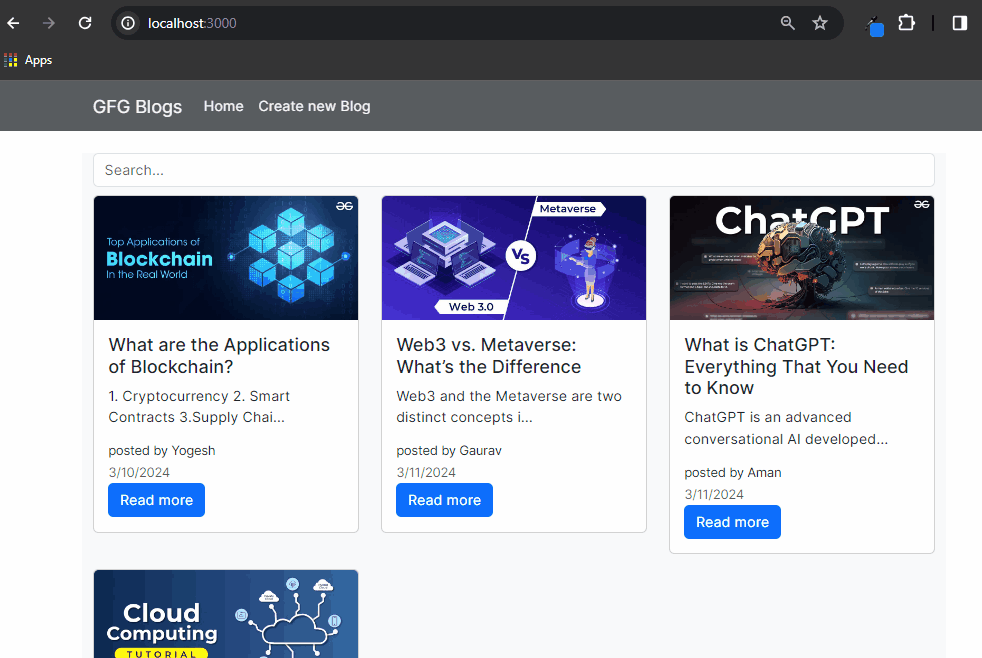Click the browser forward arrow
The height and width of the screenshot is (658, 982).
(48, 23)
